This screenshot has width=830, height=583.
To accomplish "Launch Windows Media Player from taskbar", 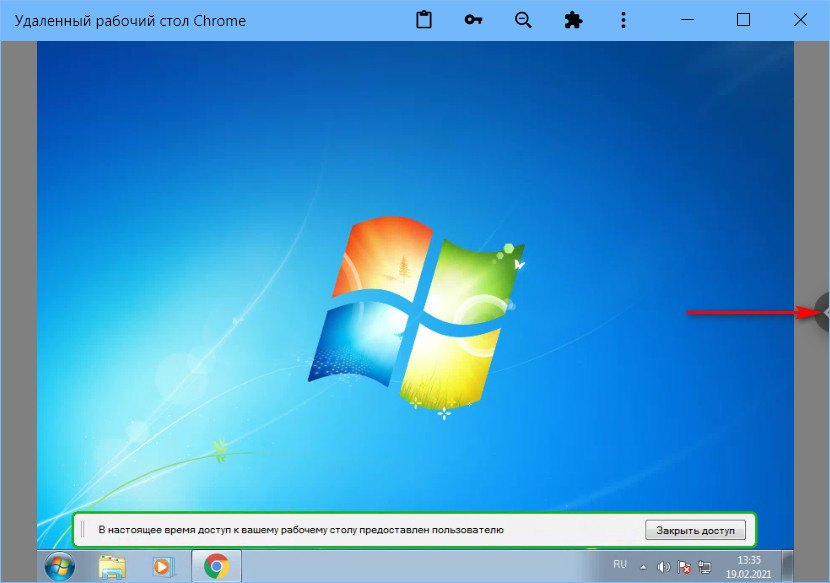I will 162,567.
